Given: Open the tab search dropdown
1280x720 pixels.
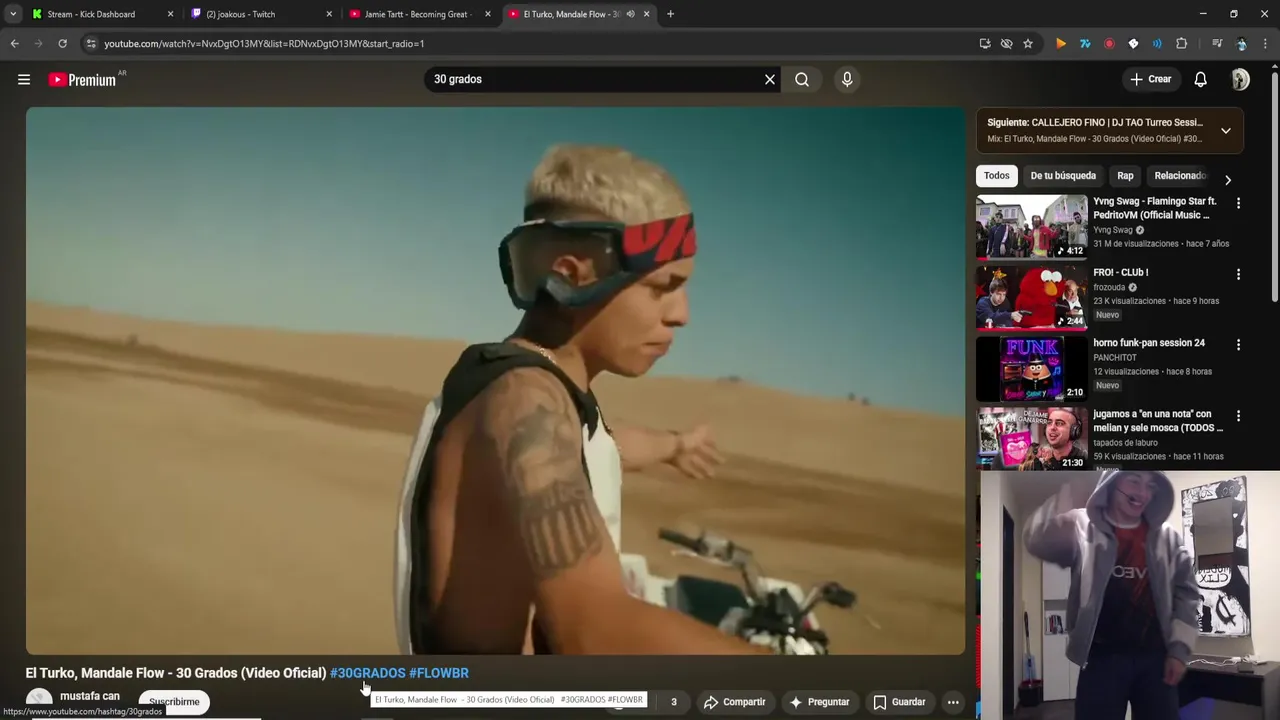Looking at the screenshot, I should click(x=13, y=14).
